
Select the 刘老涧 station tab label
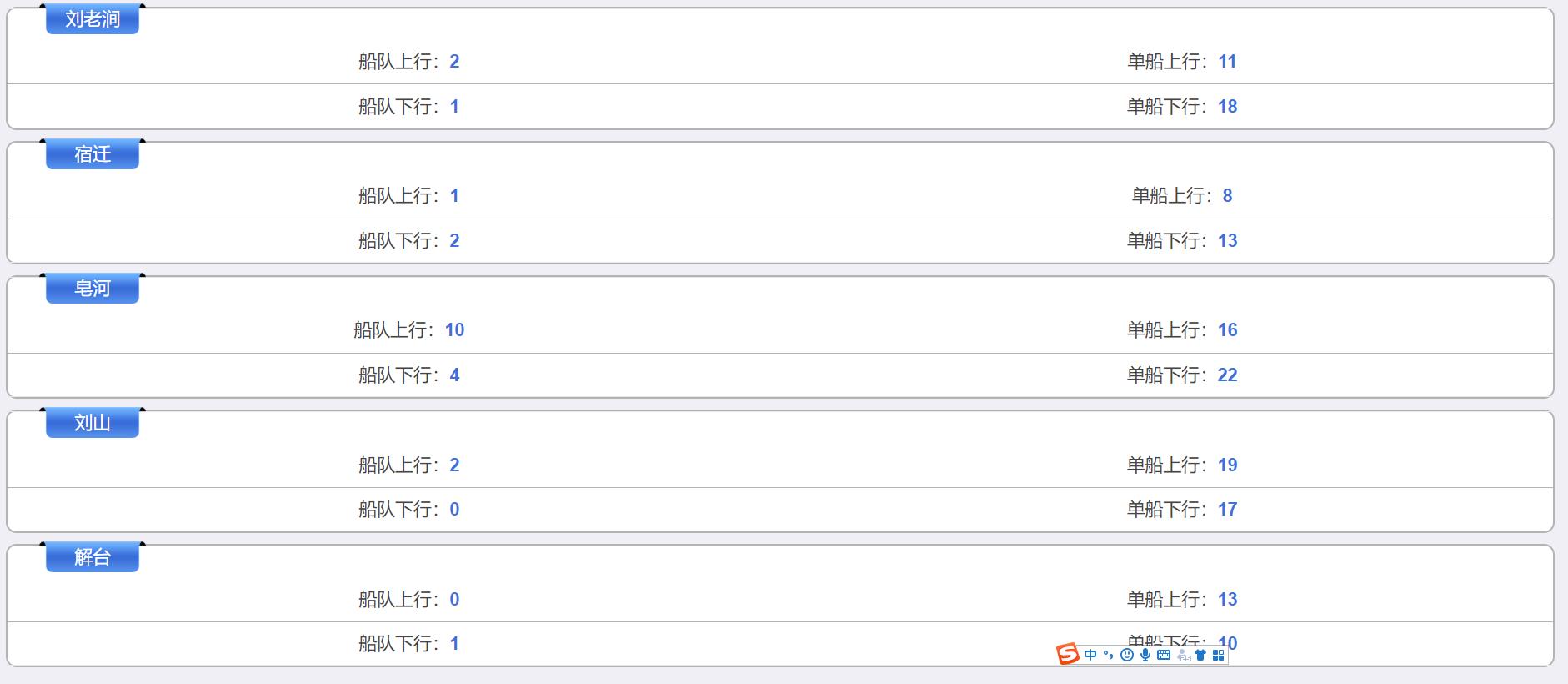point(93,19)
